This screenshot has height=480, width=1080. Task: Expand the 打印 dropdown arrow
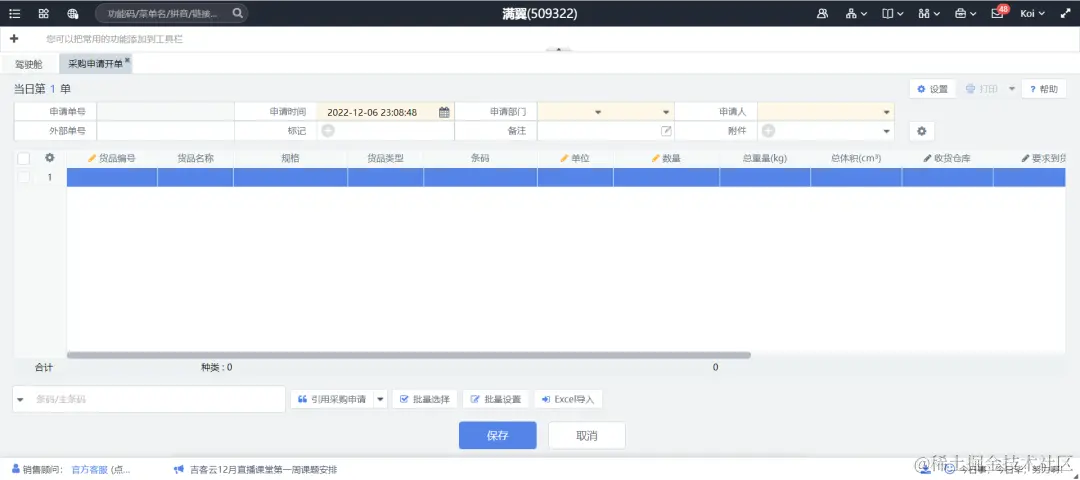(x=1012, y=89)
